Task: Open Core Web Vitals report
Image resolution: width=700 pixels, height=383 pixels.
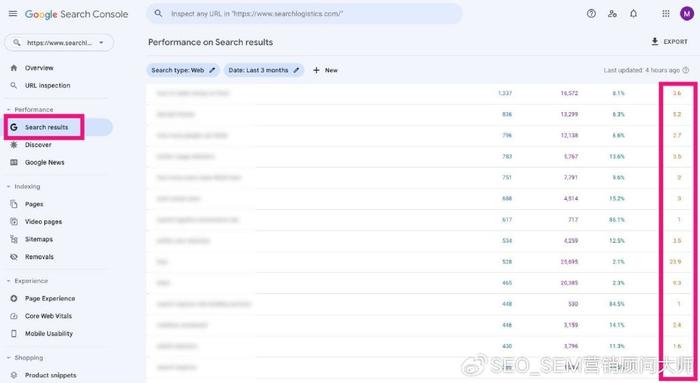Action: click(x=48, y=316)
